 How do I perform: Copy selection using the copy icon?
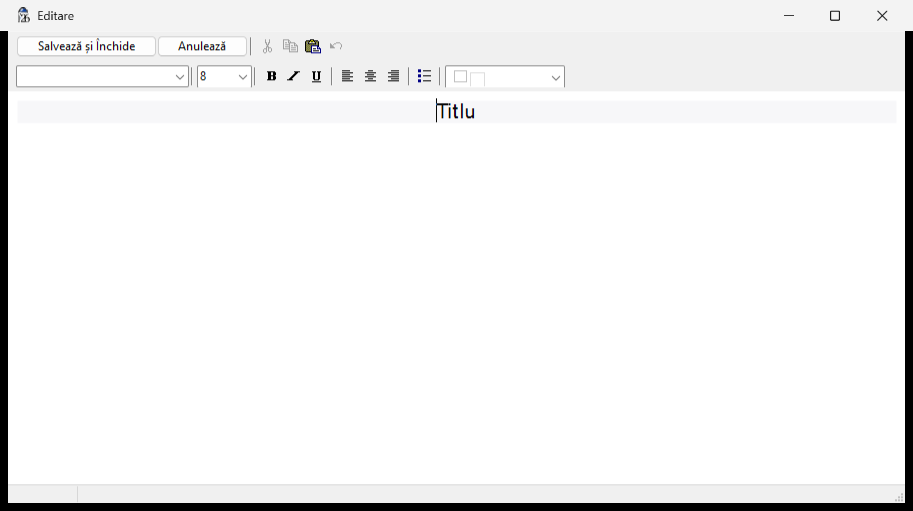290,47
